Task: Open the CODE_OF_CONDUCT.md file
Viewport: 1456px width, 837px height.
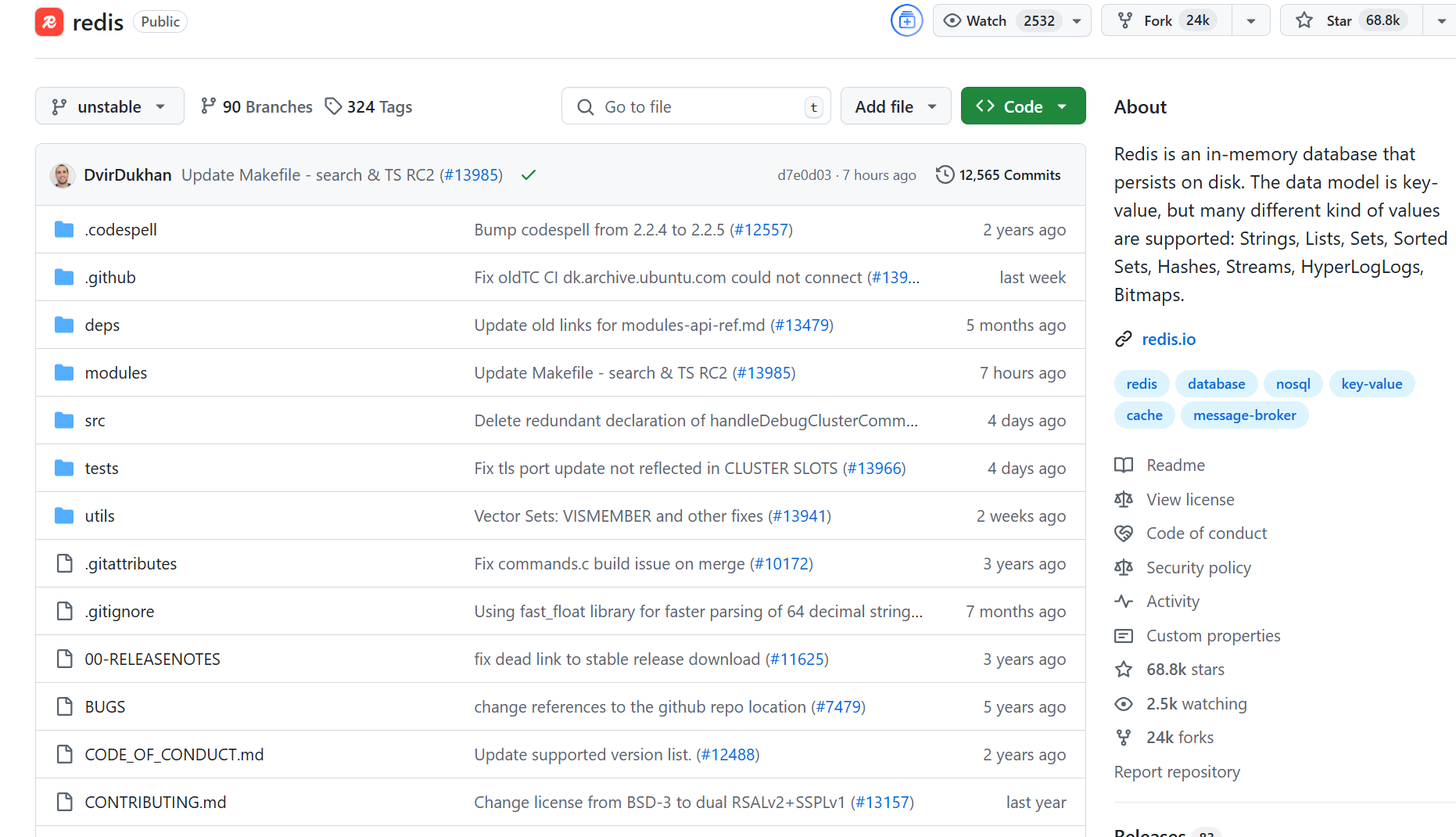Action: [174, 755]
